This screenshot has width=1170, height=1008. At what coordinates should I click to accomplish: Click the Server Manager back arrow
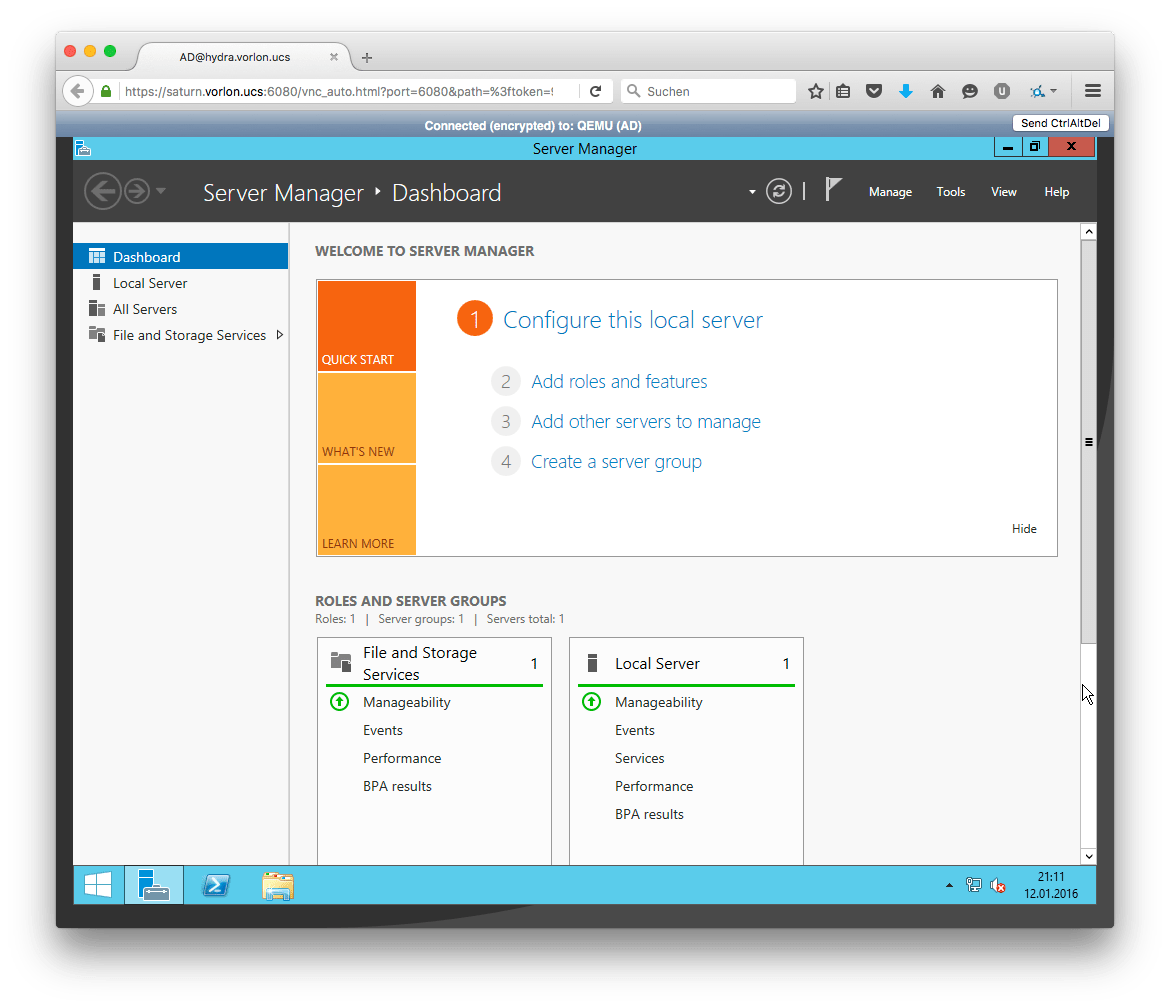coord(102,192)
